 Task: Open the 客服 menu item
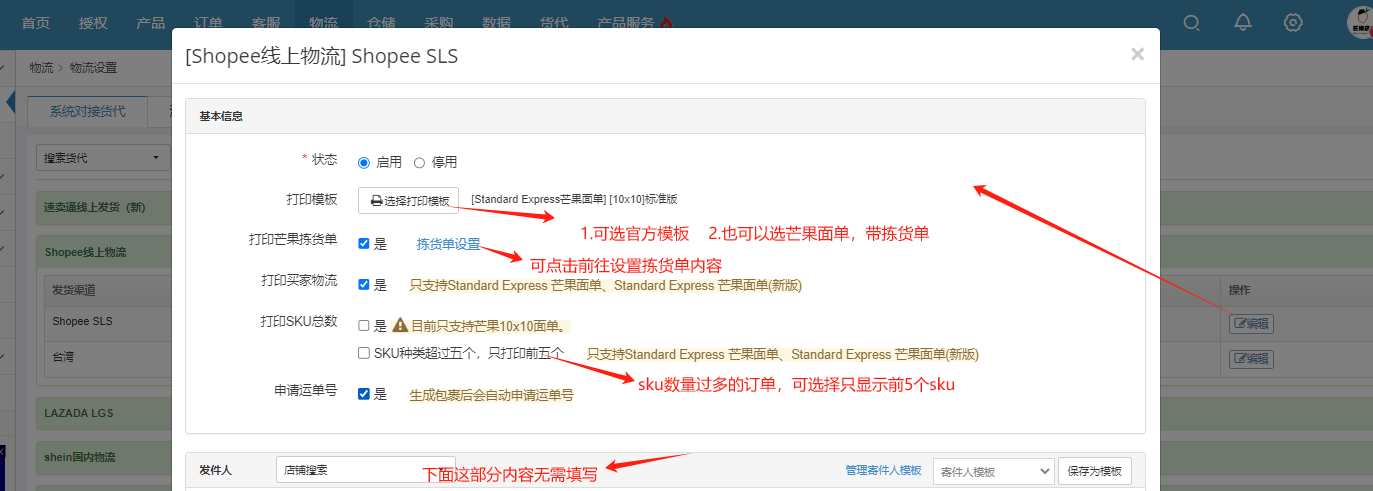(266, 23)
